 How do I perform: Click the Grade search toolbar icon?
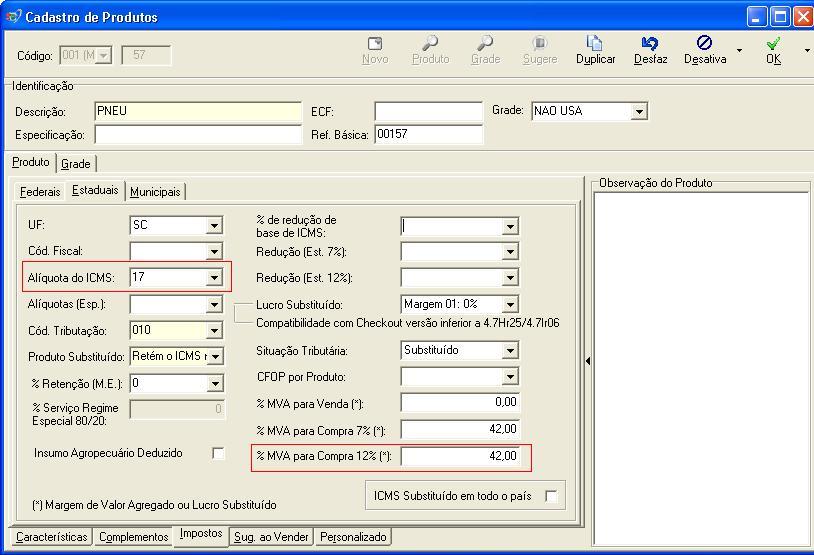[x=485, y=44]
